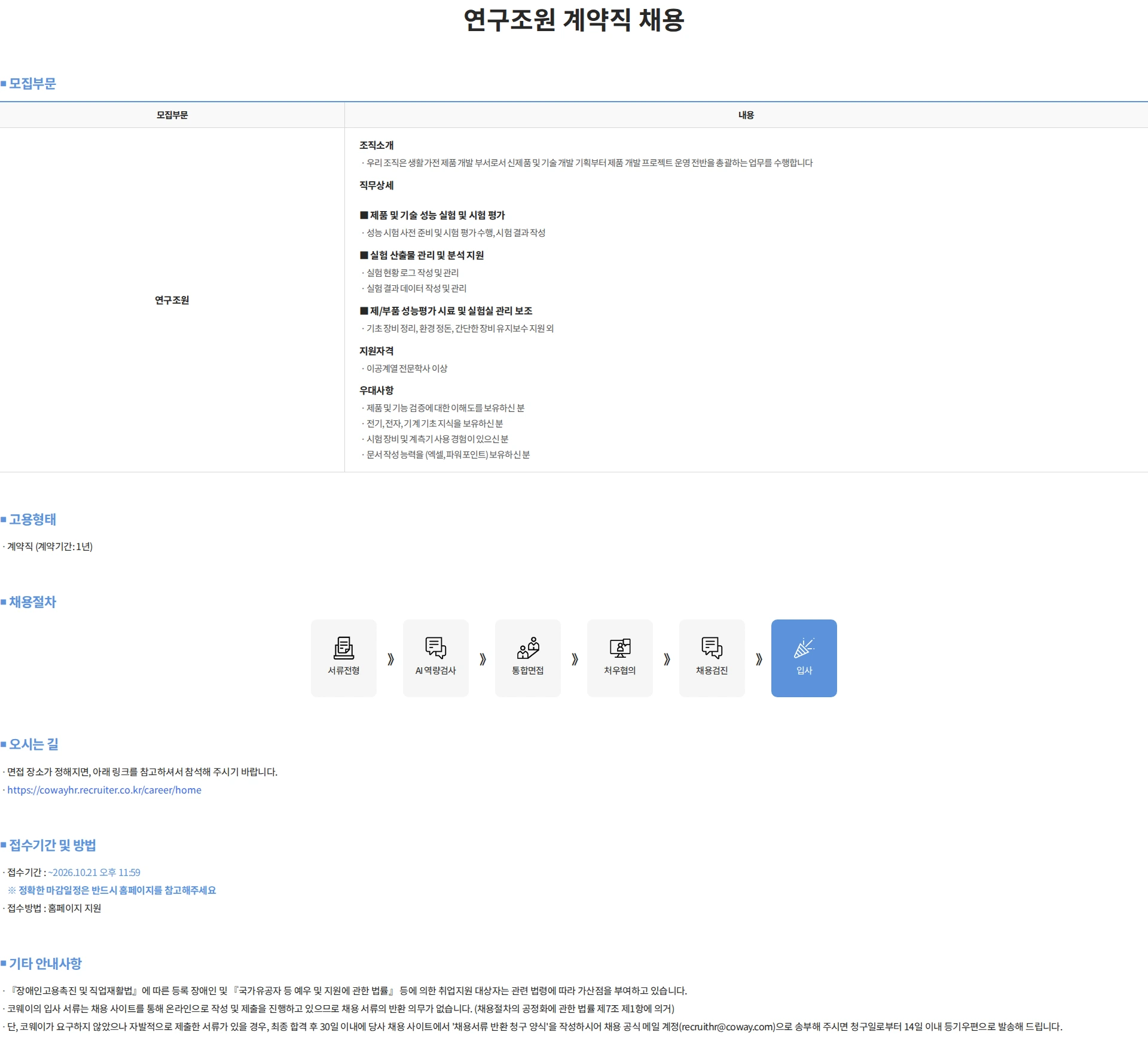Click the 조직소개 subheading

376,145
